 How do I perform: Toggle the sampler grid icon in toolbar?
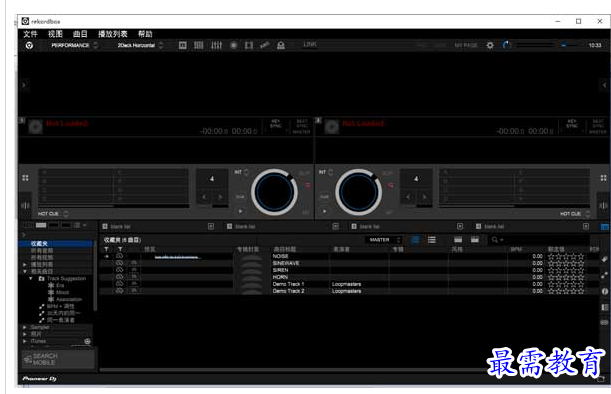[x=199, y=45]
